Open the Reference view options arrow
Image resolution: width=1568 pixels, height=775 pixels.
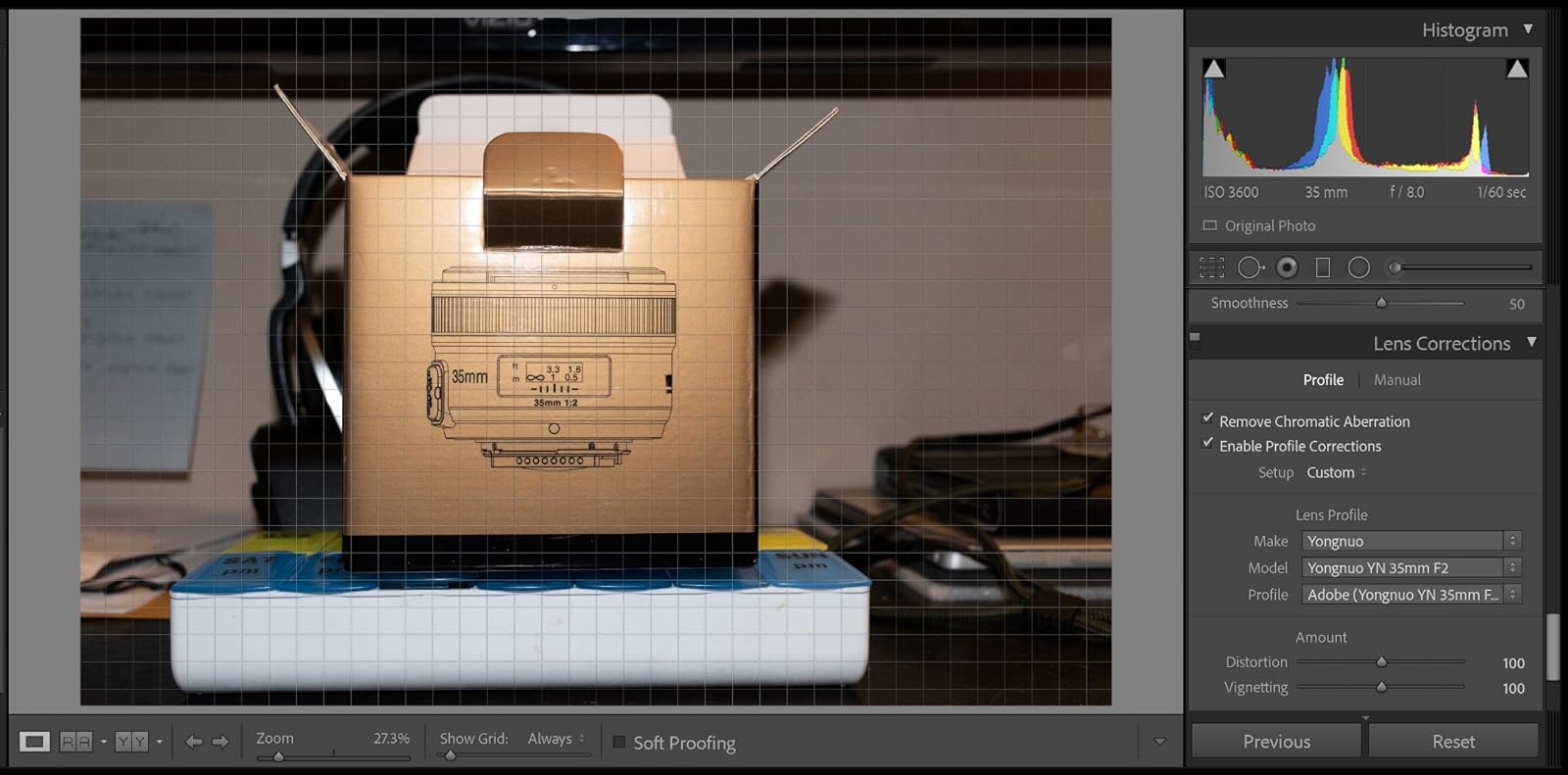click(103, 742)
